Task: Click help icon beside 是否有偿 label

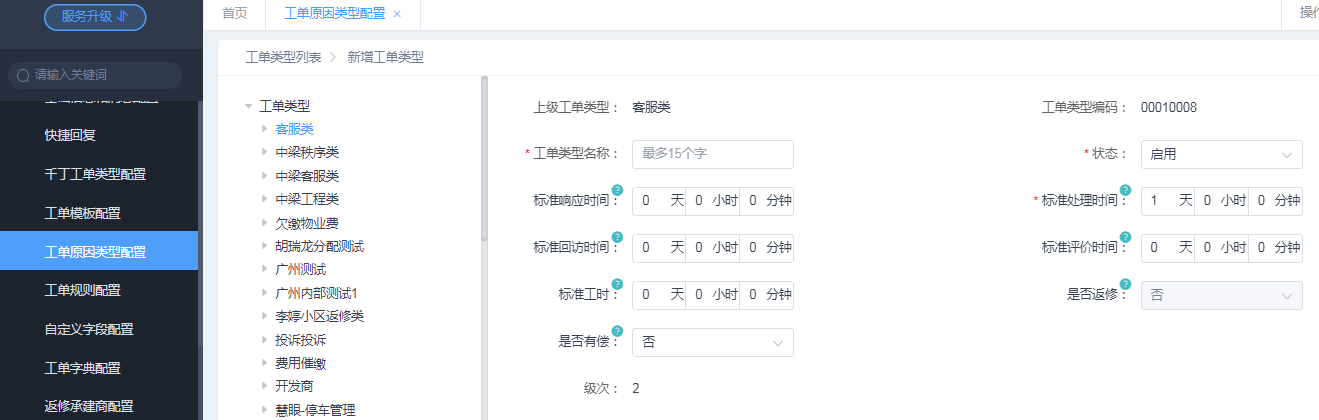Action: [x=617, y=331]
